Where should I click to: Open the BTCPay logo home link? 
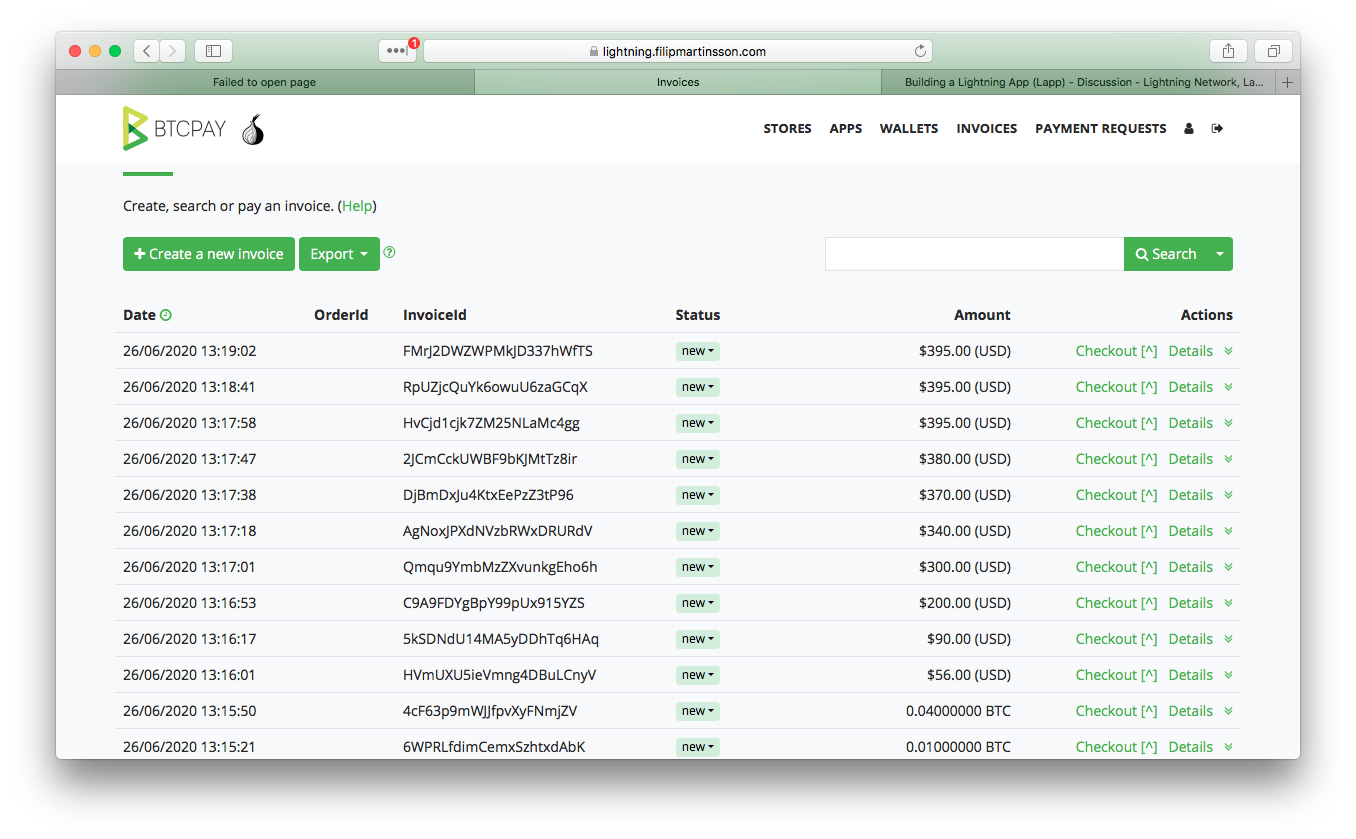(x=175, y=129)
